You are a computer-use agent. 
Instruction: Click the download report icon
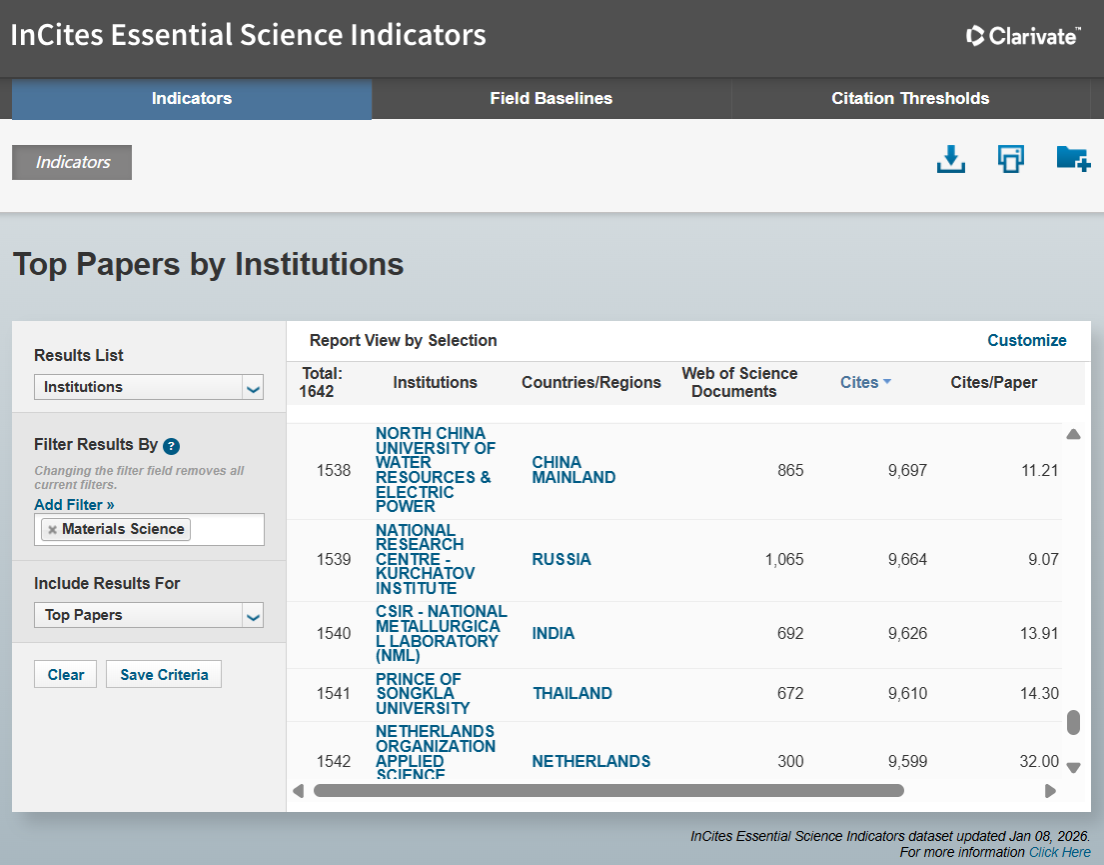coord(950,159)
